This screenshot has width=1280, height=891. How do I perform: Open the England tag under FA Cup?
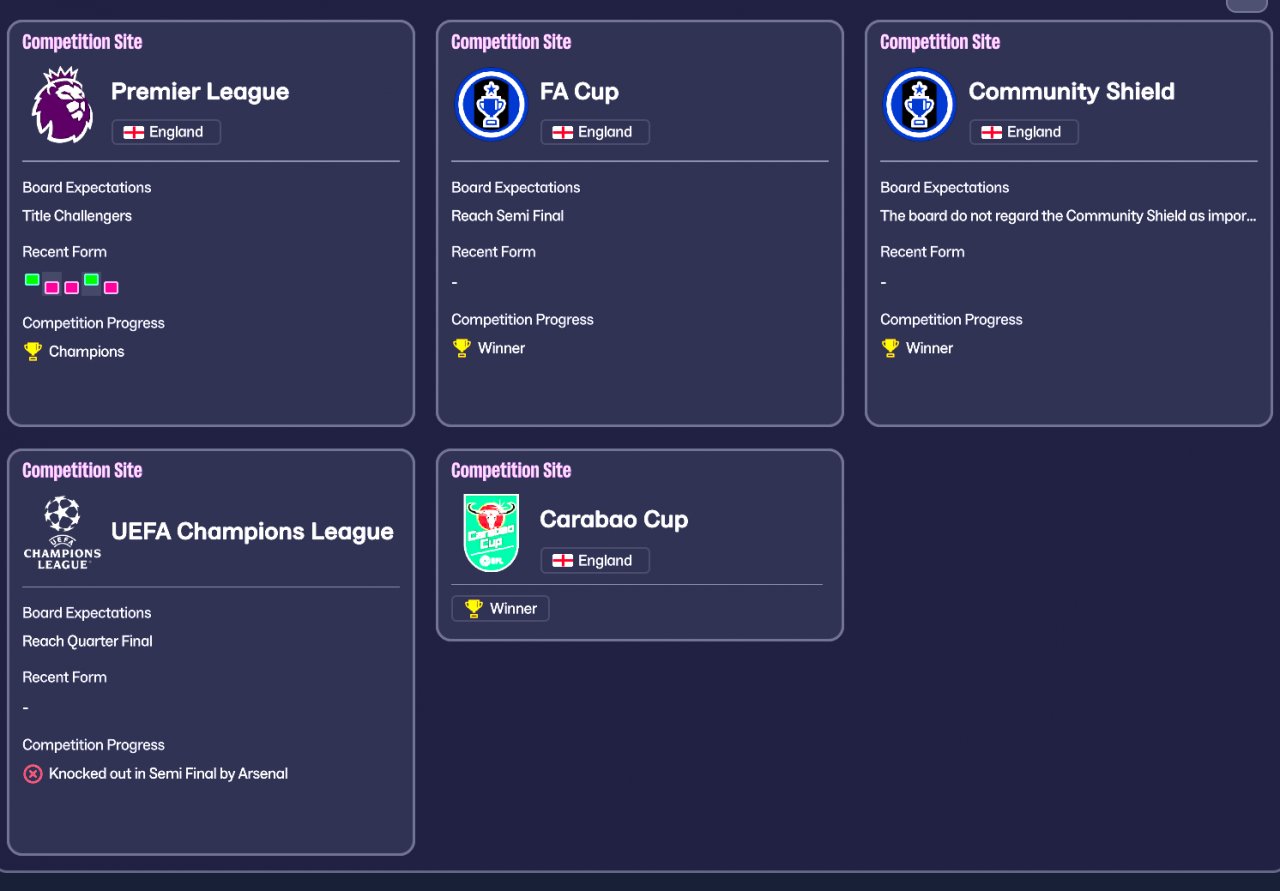595,132
